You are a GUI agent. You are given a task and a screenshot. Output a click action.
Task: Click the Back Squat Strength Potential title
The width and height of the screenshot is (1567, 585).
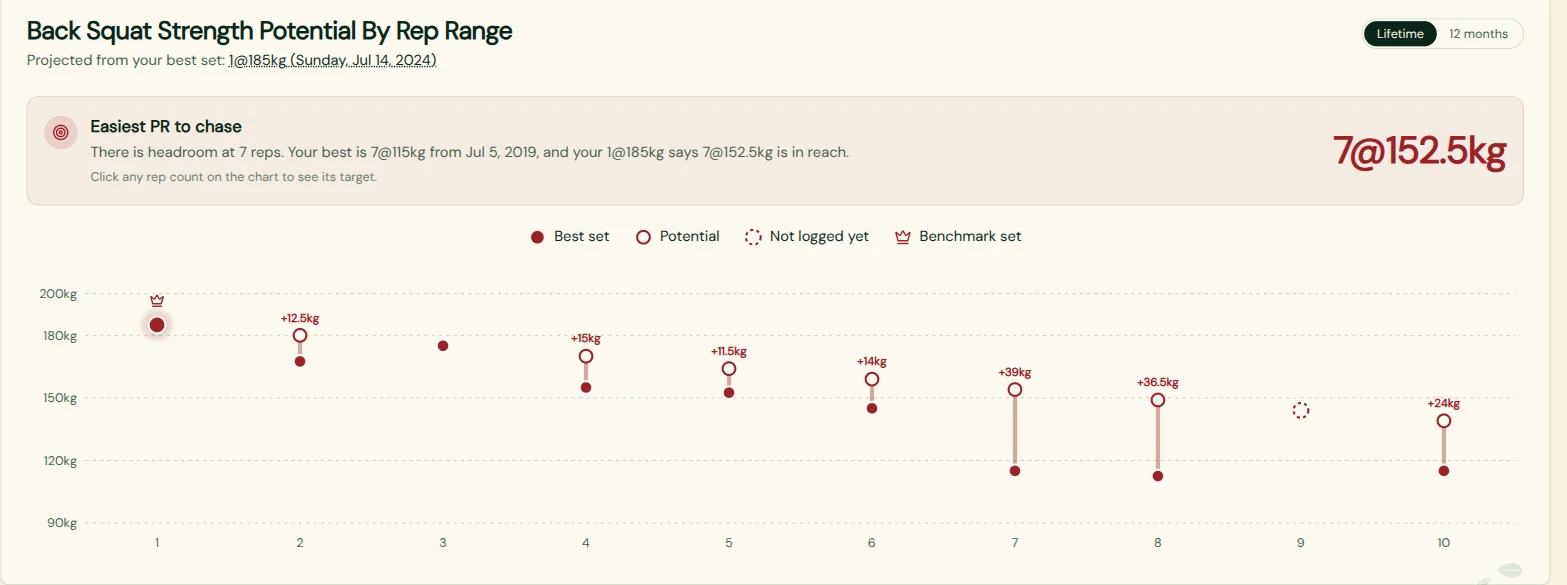tap(269, 31)
